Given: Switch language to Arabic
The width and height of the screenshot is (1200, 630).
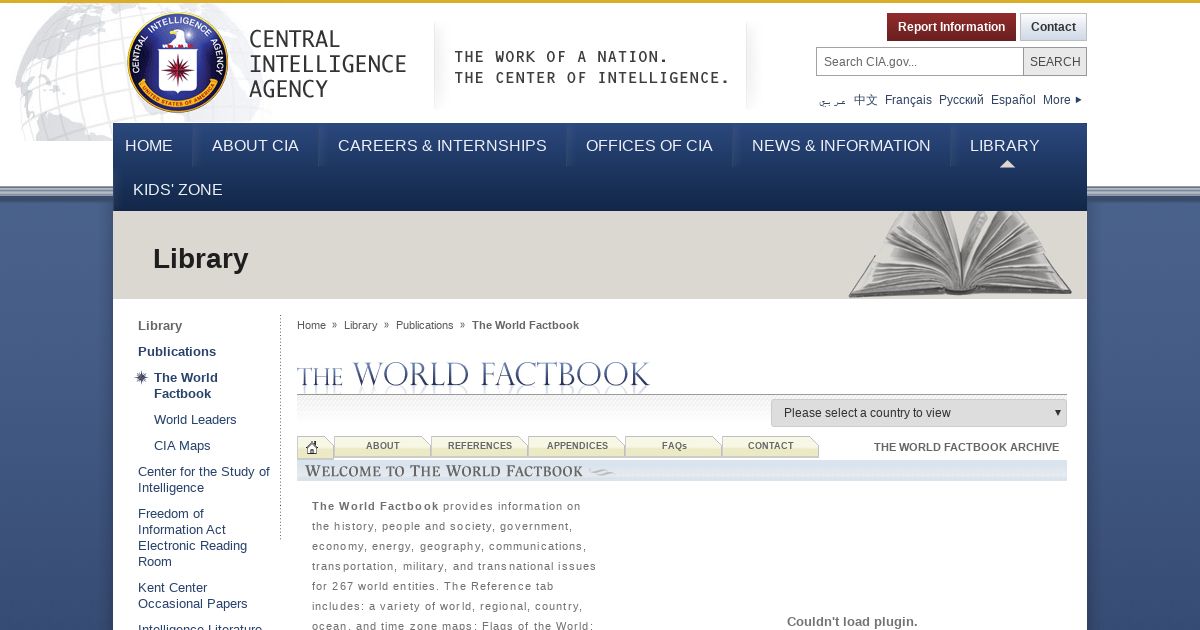Looking at the screenshot, I should [x=832, y=100].
